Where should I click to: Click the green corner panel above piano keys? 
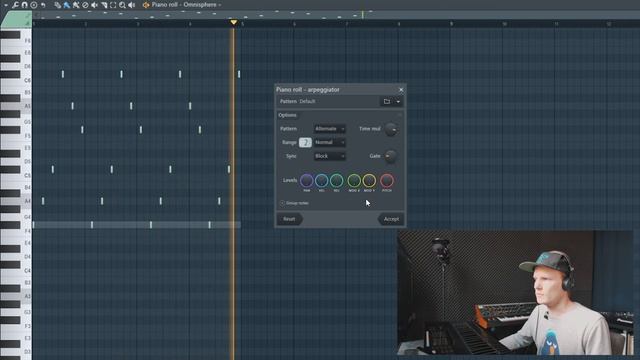point(16,20)
